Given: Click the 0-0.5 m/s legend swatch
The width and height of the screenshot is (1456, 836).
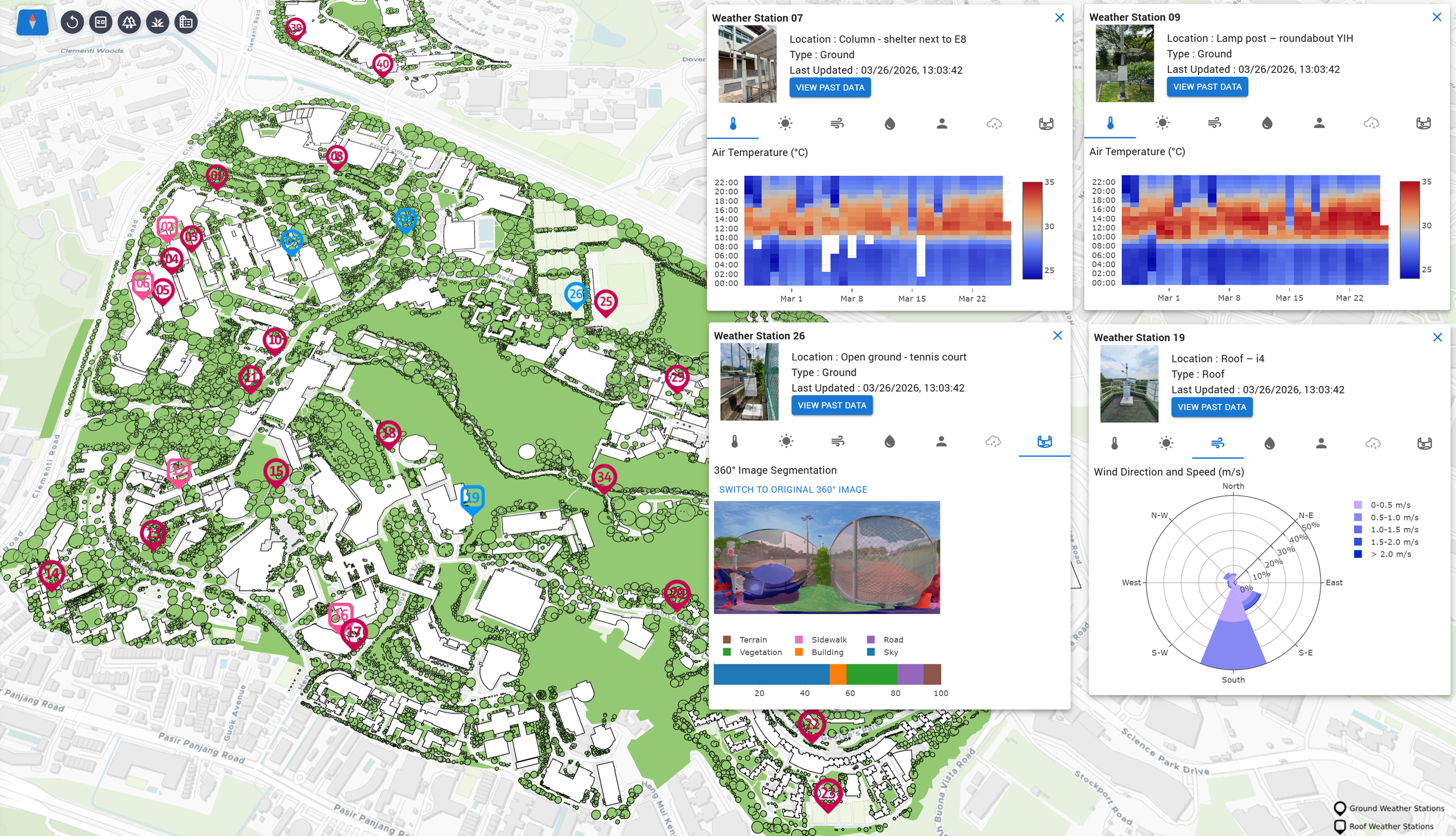Looking at the screenshot, I should 1358,505.
